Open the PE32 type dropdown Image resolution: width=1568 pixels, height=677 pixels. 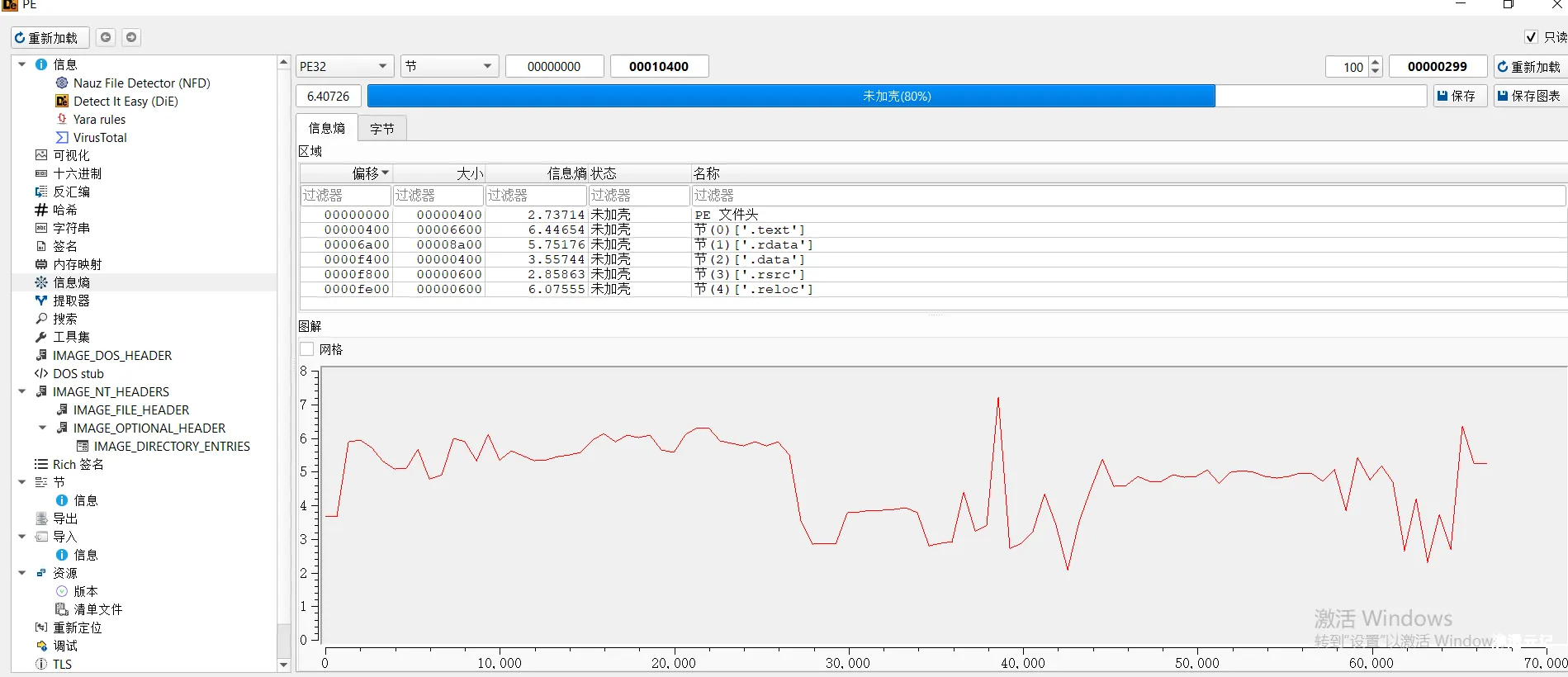point(343,67)
